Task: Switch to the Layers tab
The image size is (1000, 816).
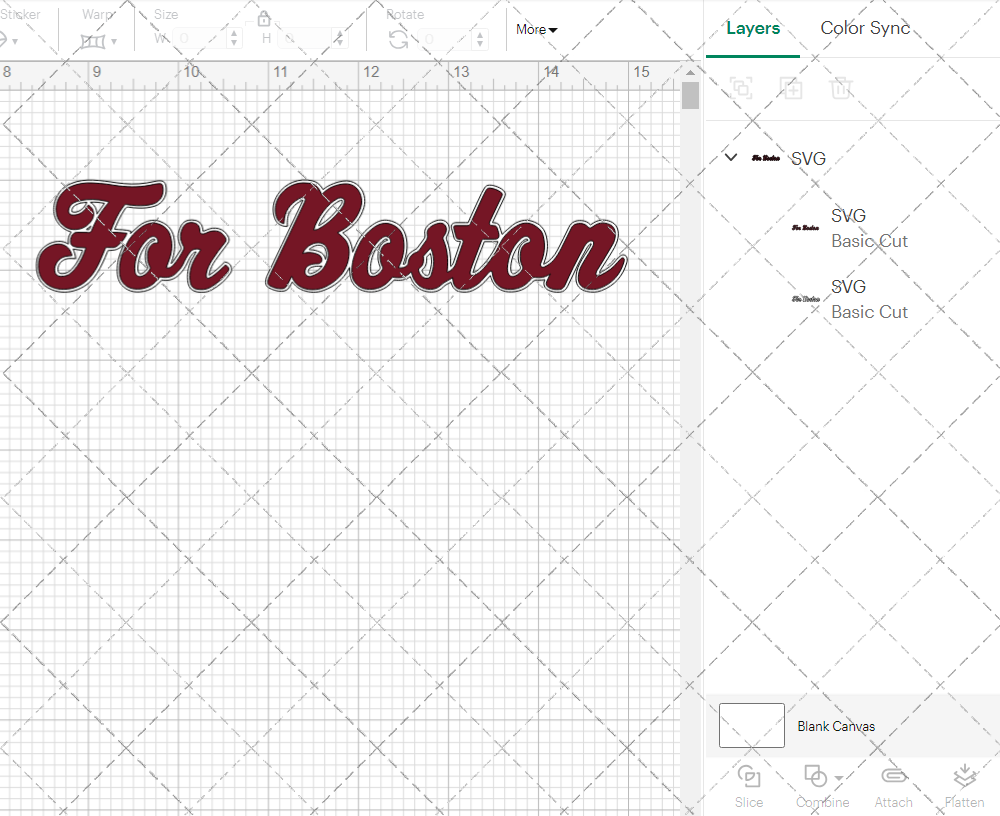Action: [753, 28]
